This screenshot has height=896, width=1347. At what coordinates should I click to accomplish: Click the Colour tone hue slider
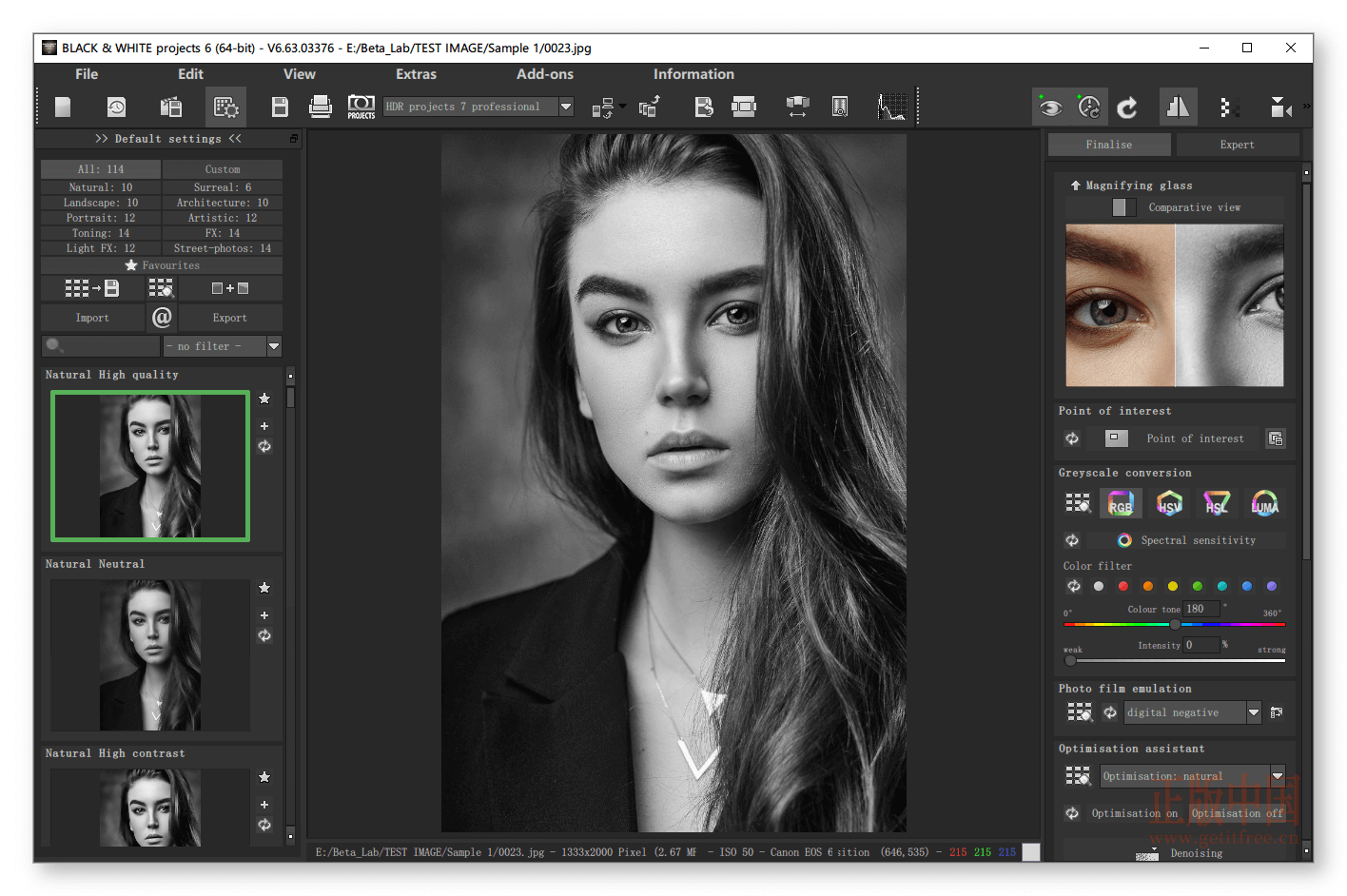pyautogui.click(x=1175, y=625)
